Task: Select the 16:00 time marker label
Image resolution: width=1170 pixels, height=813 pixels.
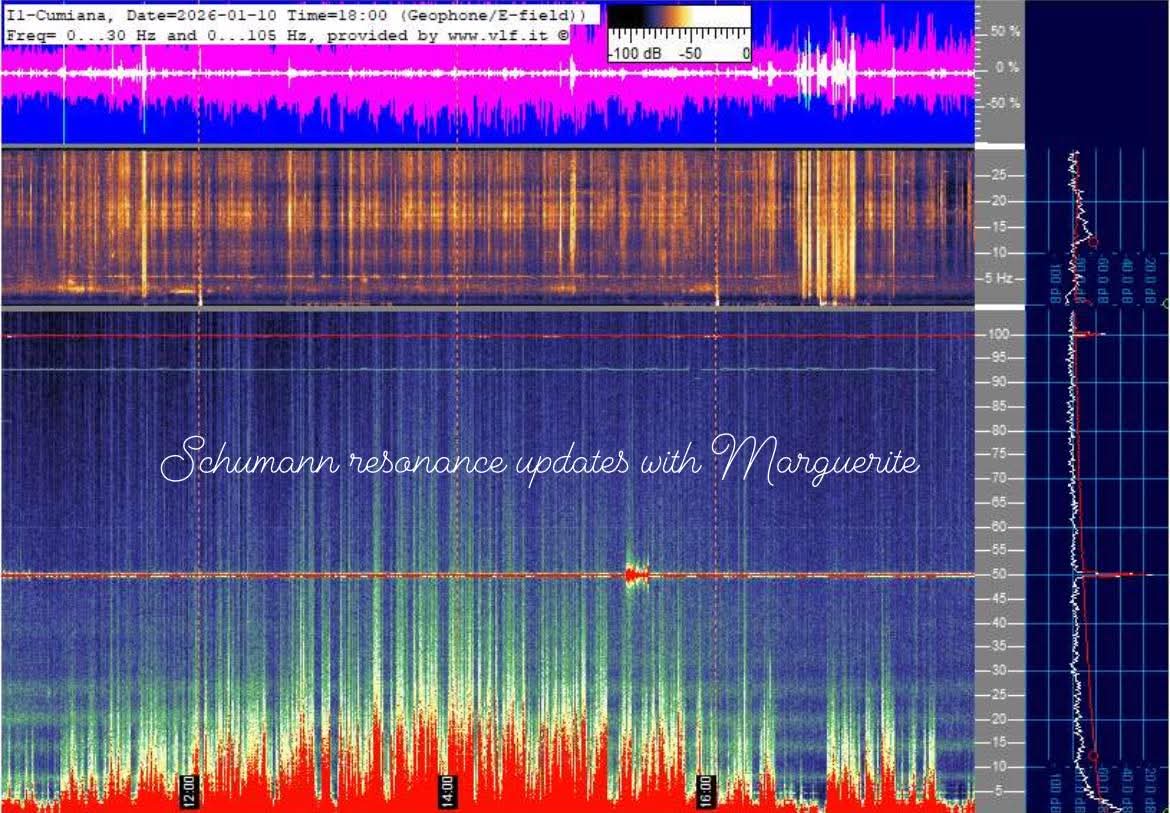Action: (706, 788)
